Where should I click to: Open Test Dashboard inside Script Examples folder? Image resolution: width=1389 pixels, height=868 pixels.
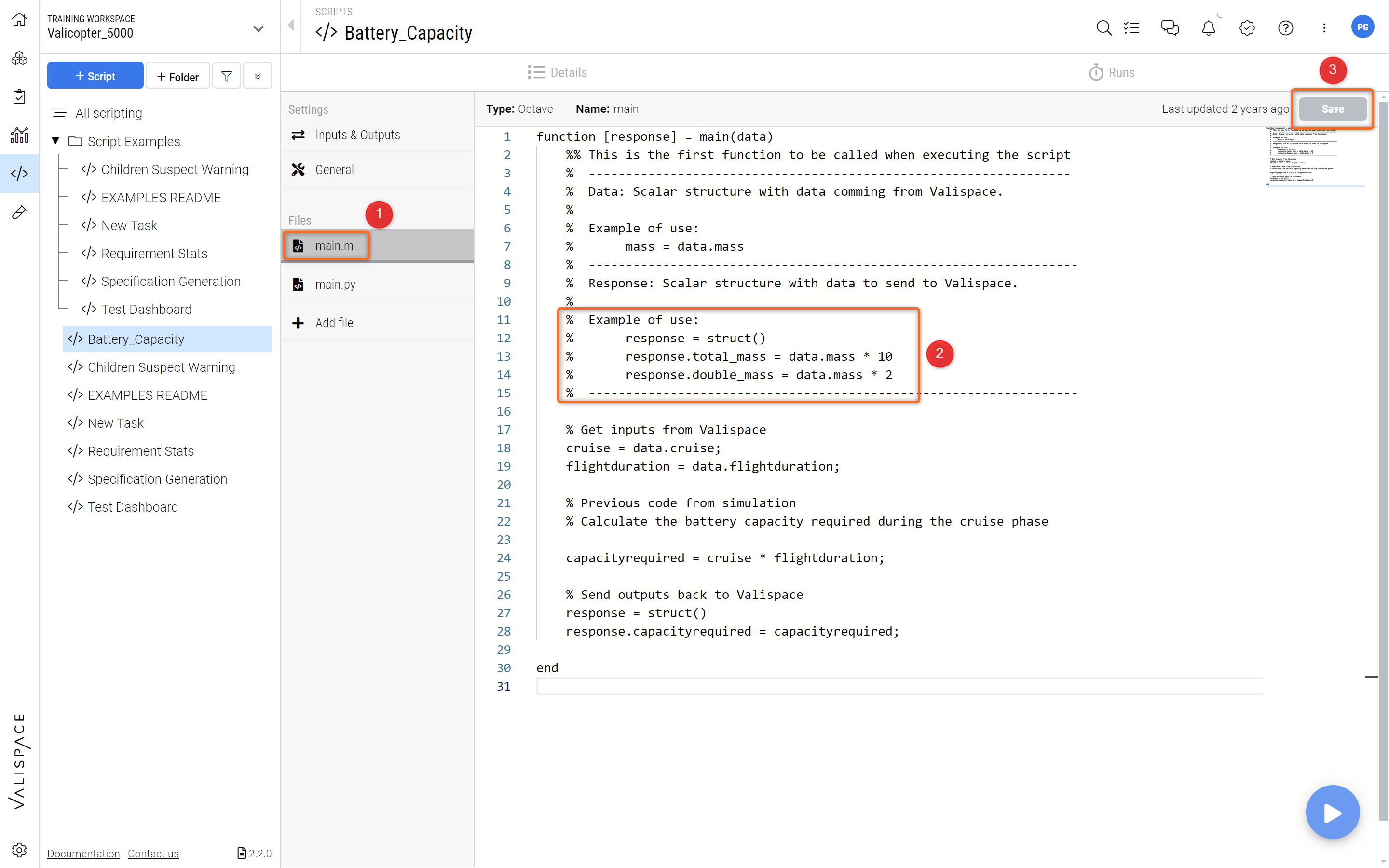coord(146,310)
